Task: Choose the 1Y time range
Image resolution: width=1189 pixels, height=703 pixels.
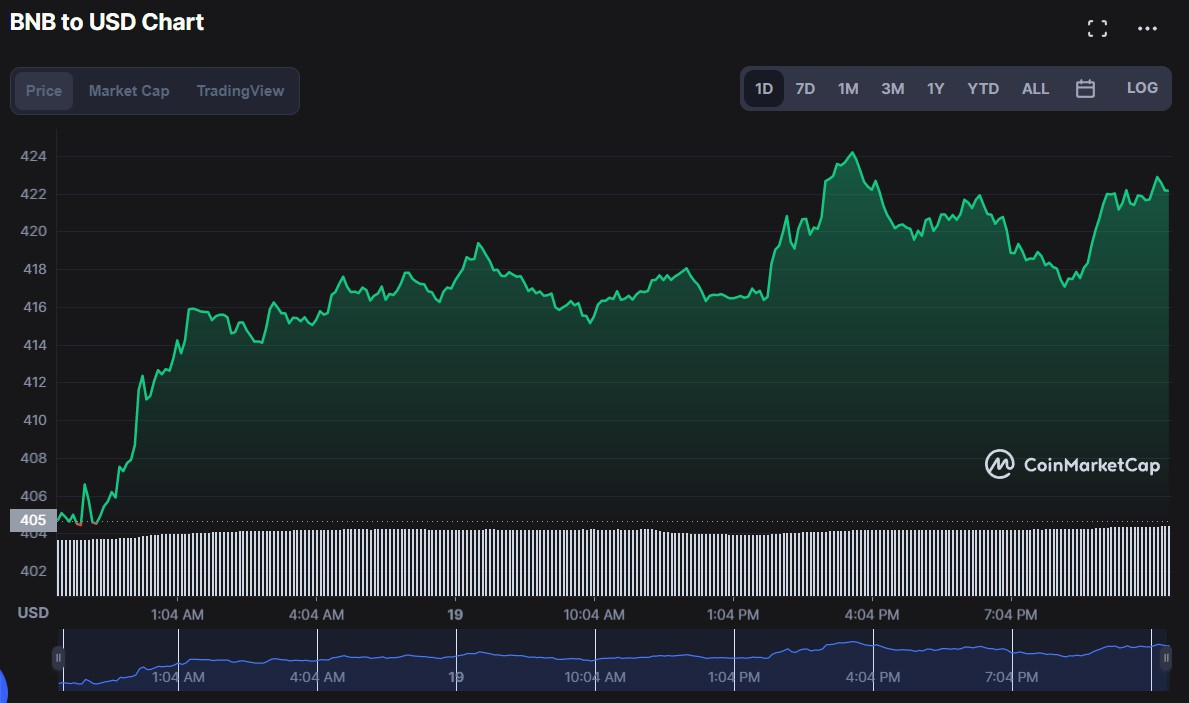Action: coord(935,89)
